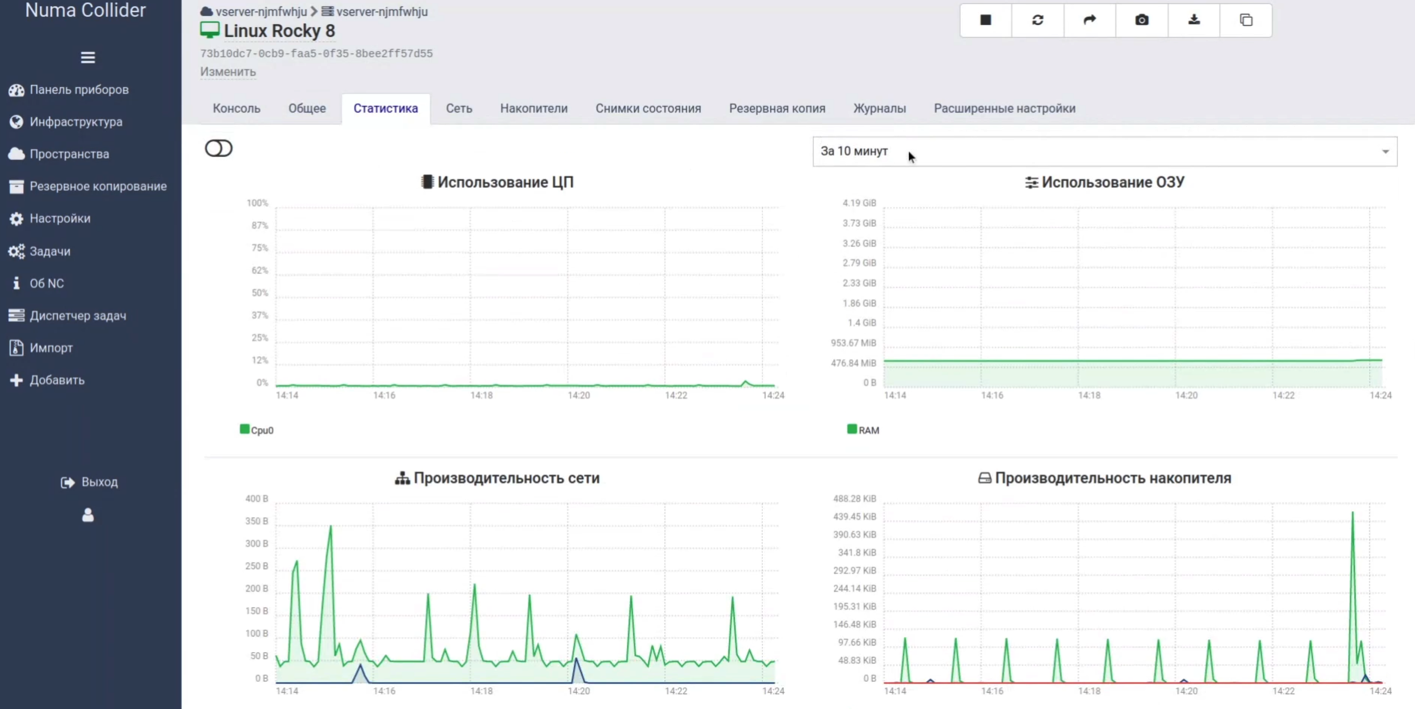
Task: Toggle the hamburger sidebar menu
Action: (88, 58)
